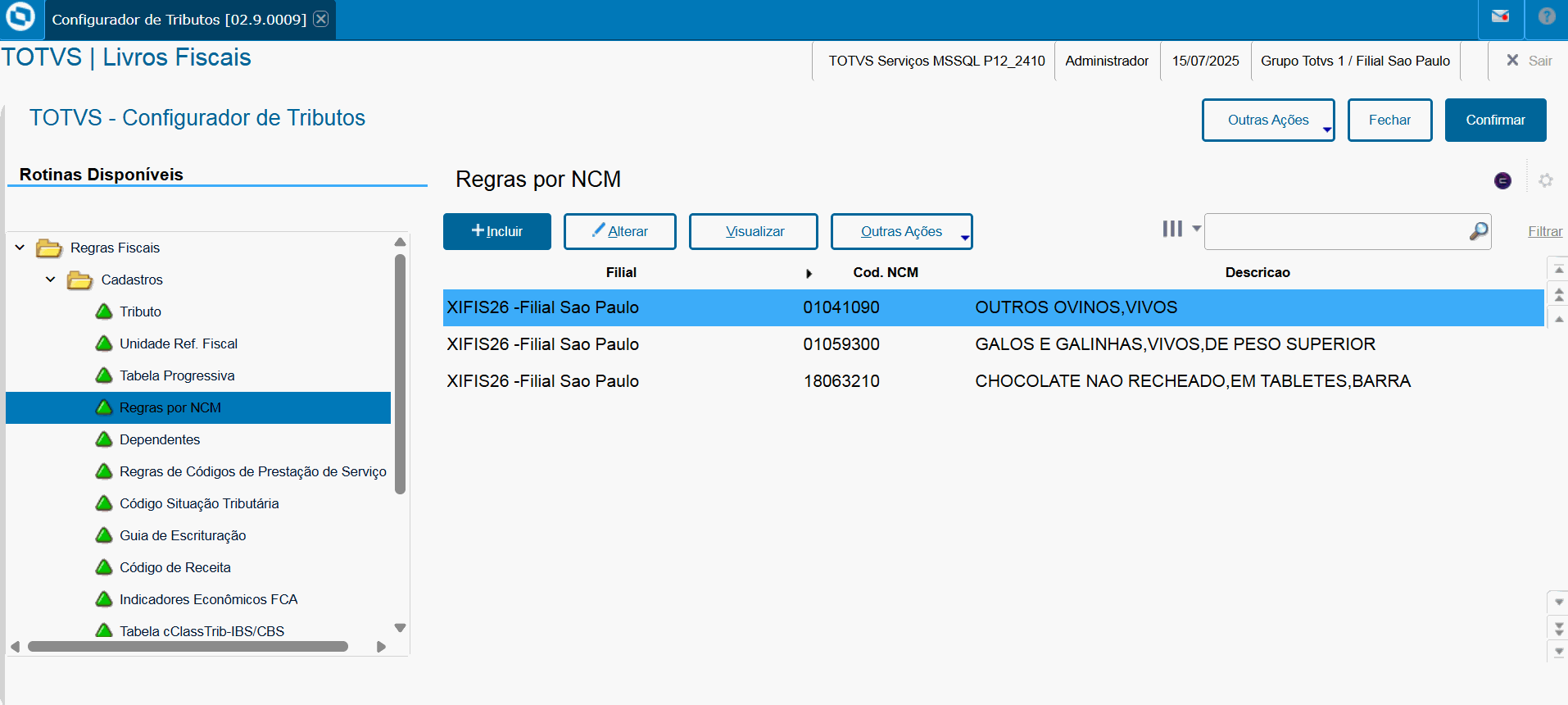This screenshot has width=1568, height=705.
Task: Collapse the Cadastros tree node
Action: (51, 280)
